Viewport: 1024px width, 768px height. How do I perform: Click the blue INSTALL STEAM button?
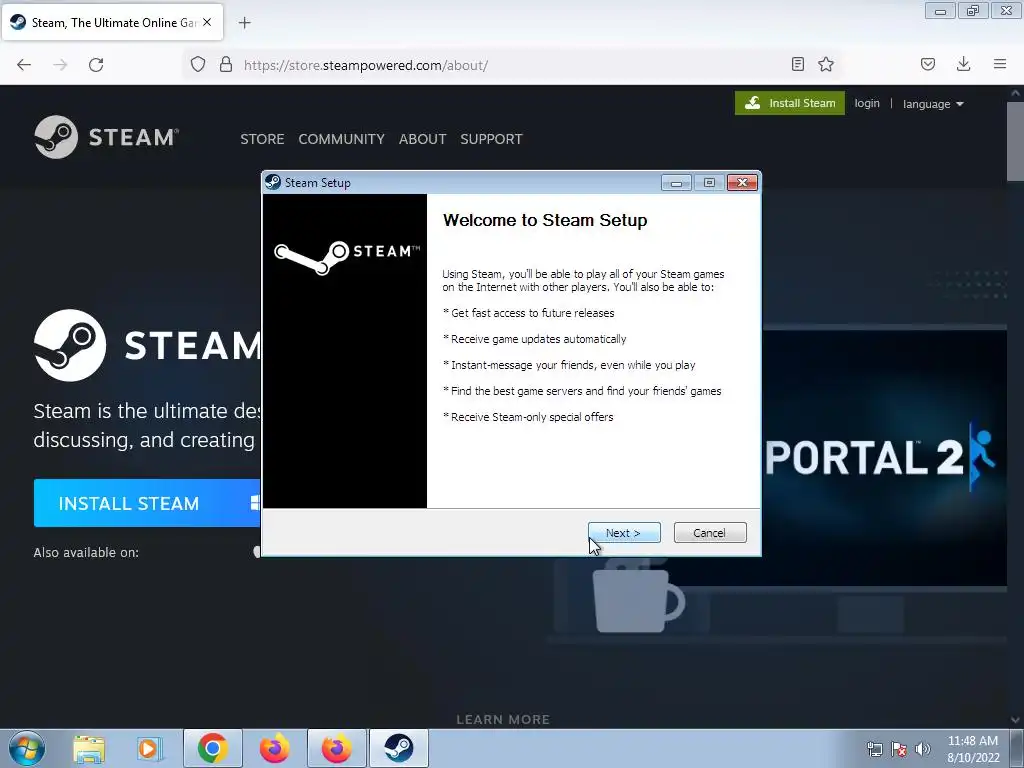[147, 503]
